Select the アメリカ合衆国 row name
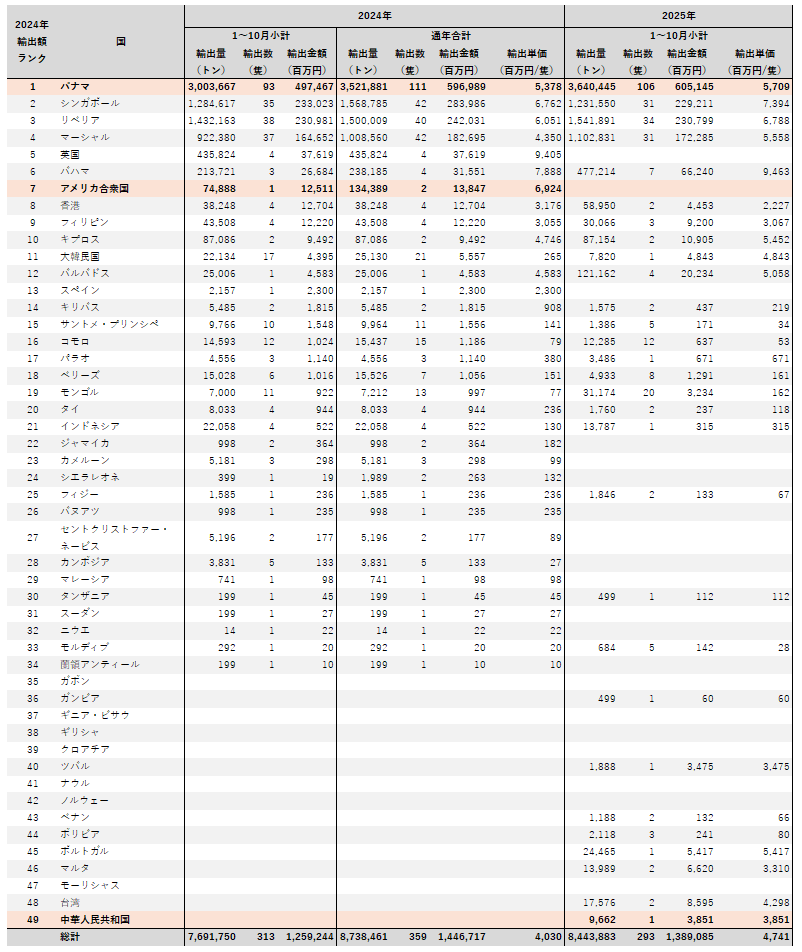Image resolution: width=802 pixels, height=952 pixels. click(x=95, y=188)
